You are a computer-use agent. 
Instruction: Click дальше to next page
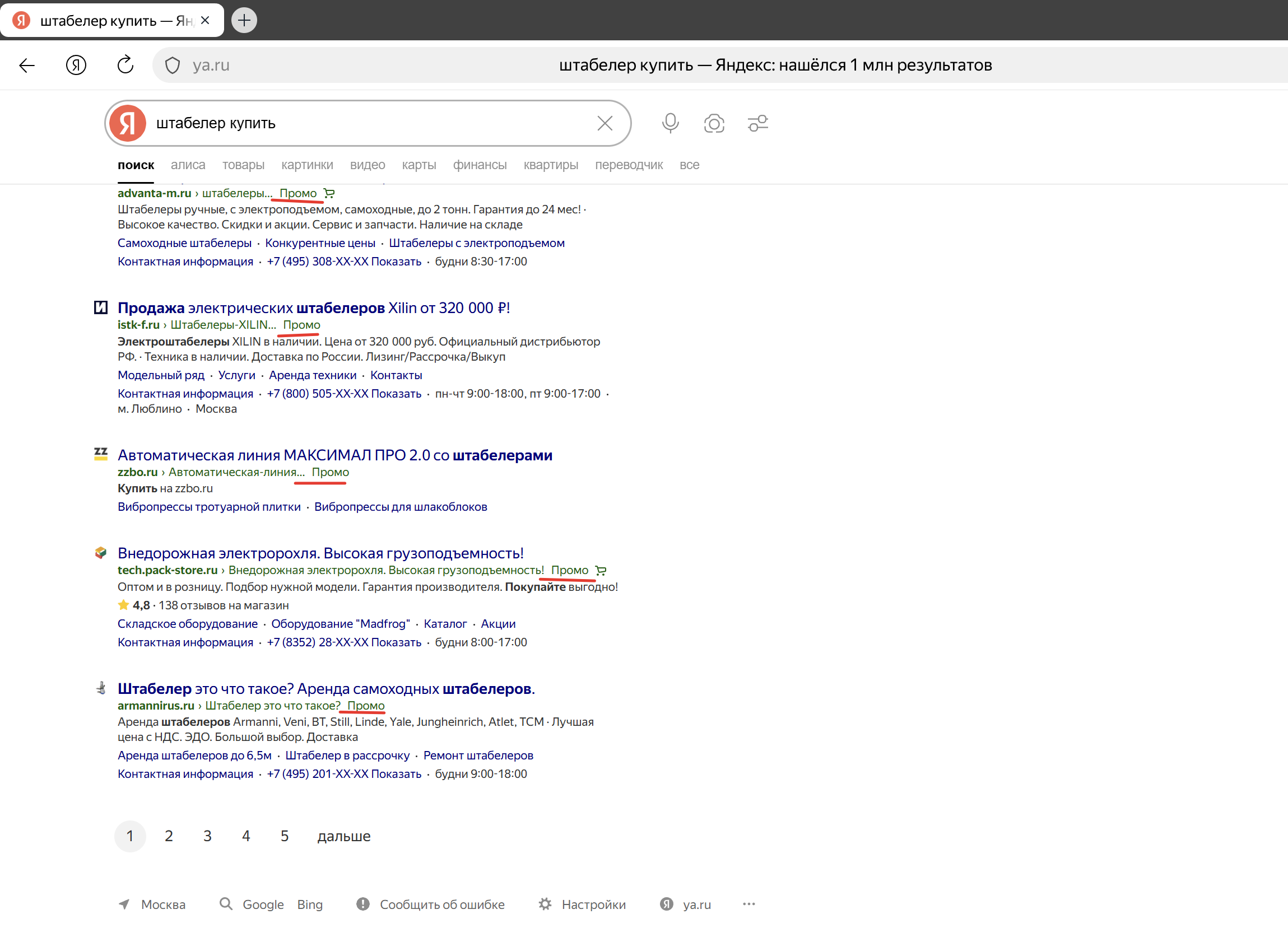coord(343,836)
